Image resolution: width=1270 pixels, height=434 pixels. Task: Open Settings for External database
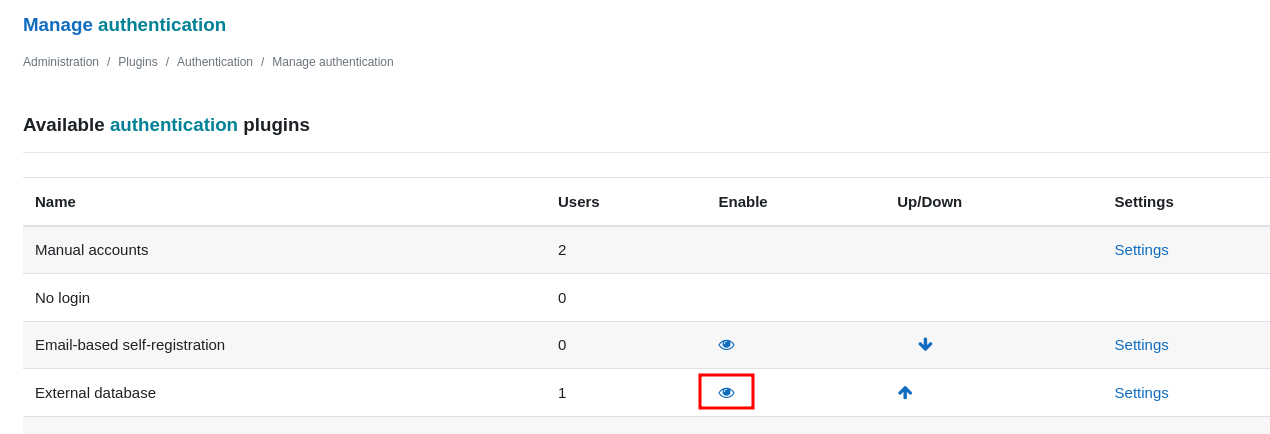tap(1141, 392)
